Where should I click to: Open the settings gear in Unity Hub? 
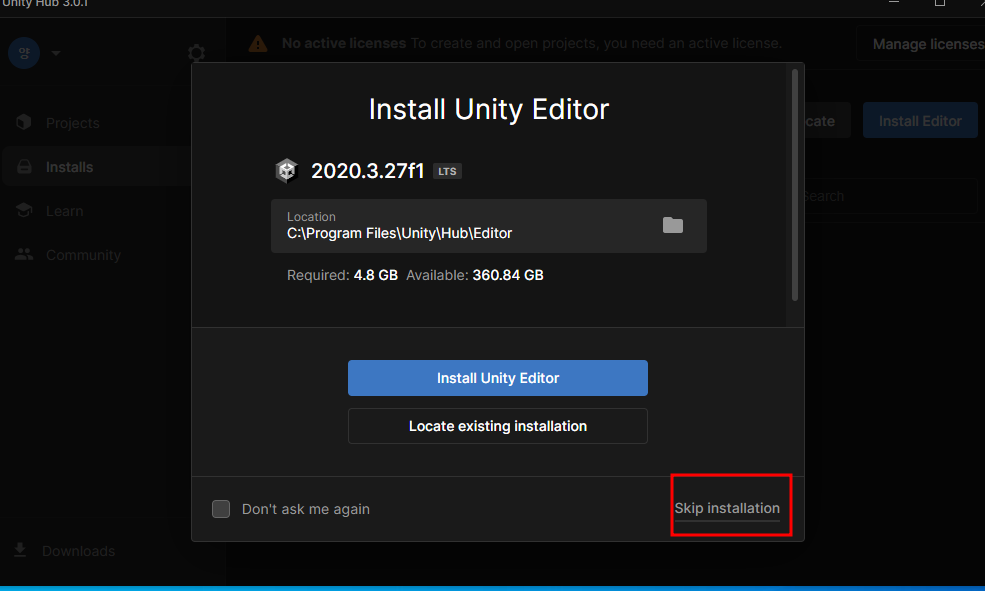[197, 53]
